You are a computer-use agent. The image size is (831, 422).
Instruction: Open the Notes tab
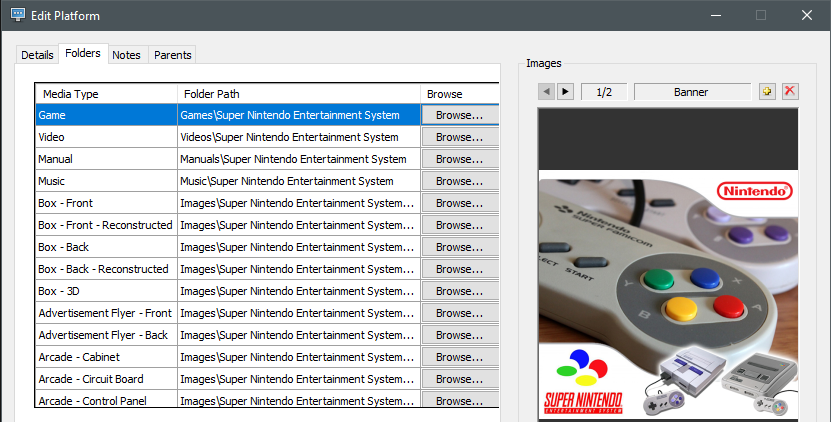click(x=126, y=55)
